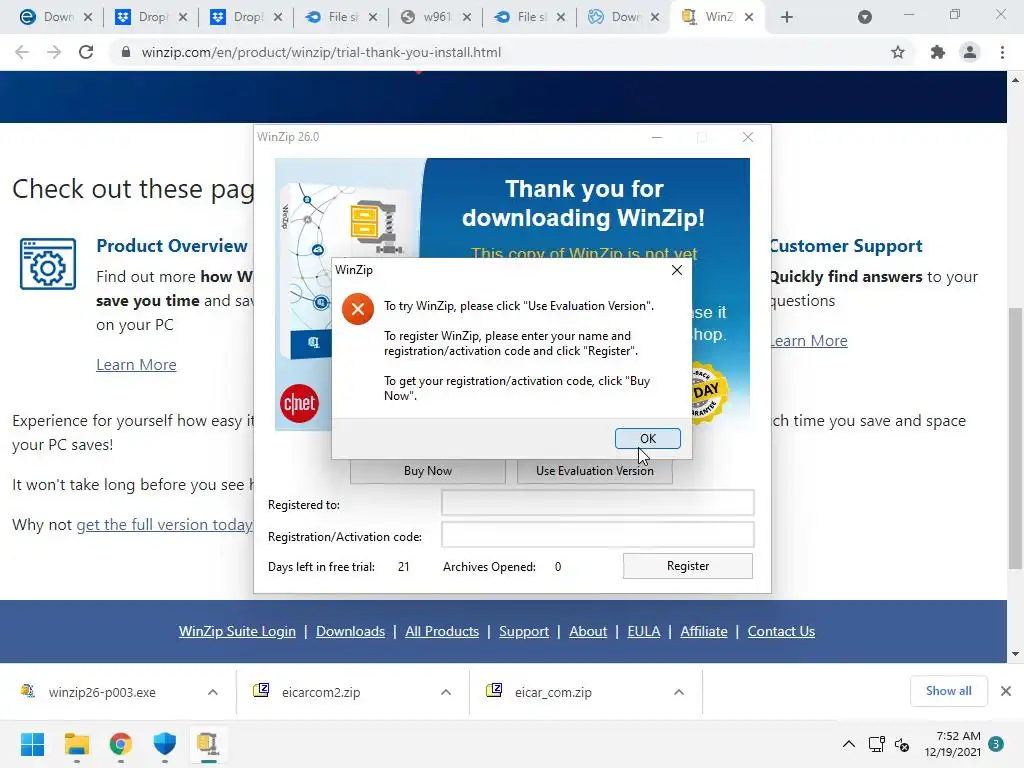Click the 'get the full version today' link
The image size is (1024, 768).
165,524
